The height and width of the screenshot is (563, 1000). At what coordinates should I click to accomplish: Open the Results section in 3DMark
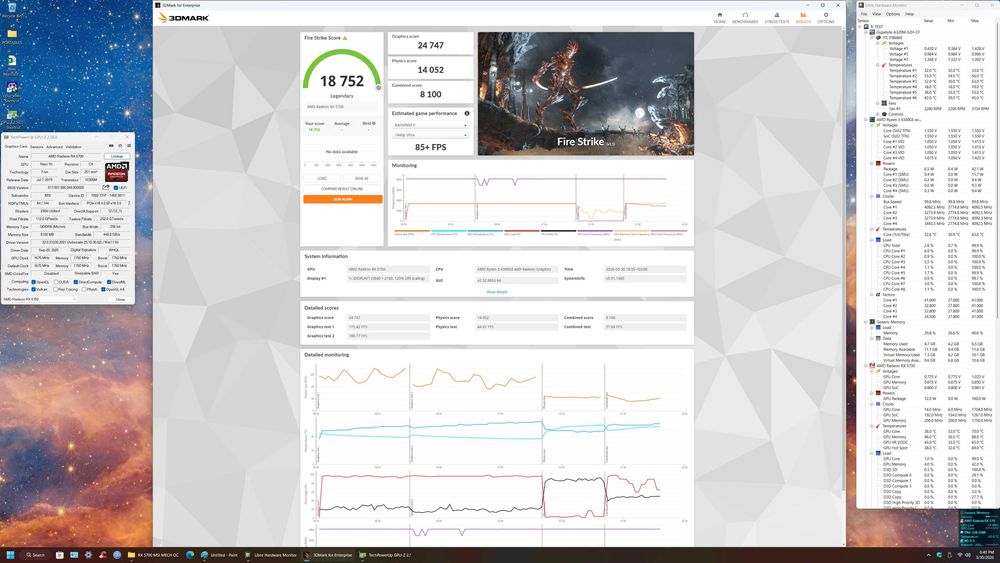[x=804, y=17]
